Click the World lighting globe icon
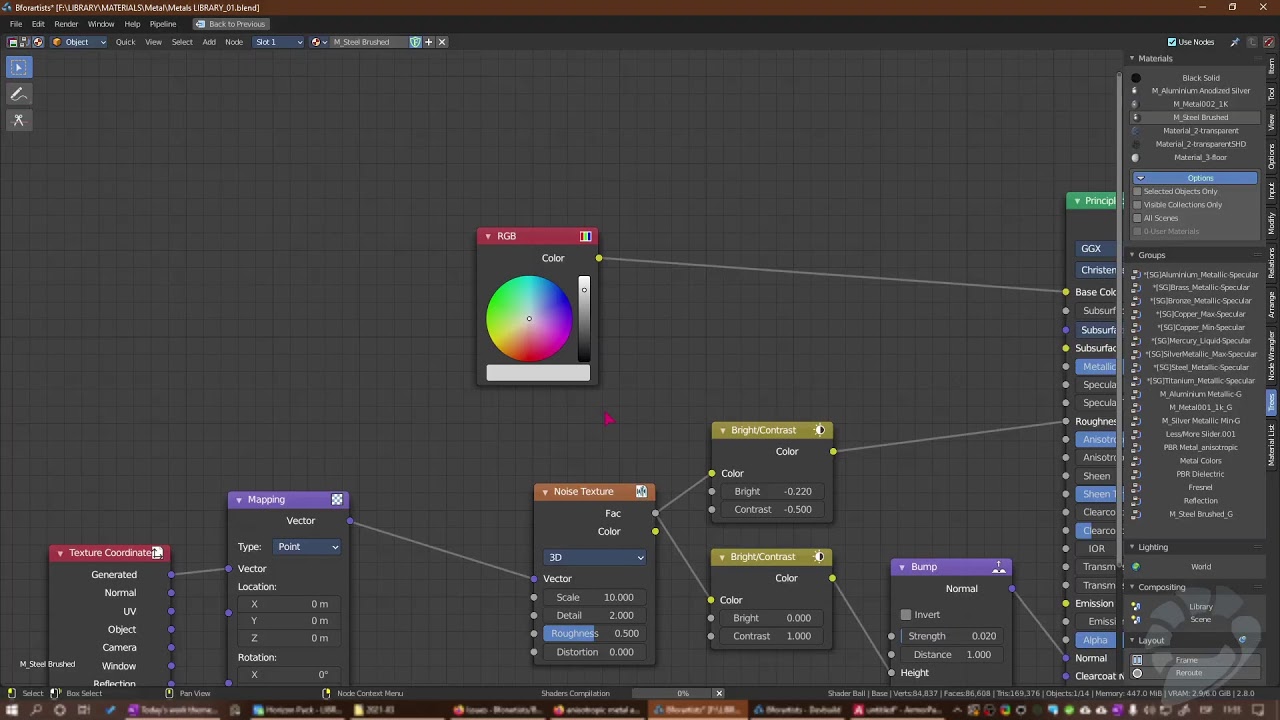Image resolution: width=1280 pixels, height=720 pixels. pos(1135,567)
